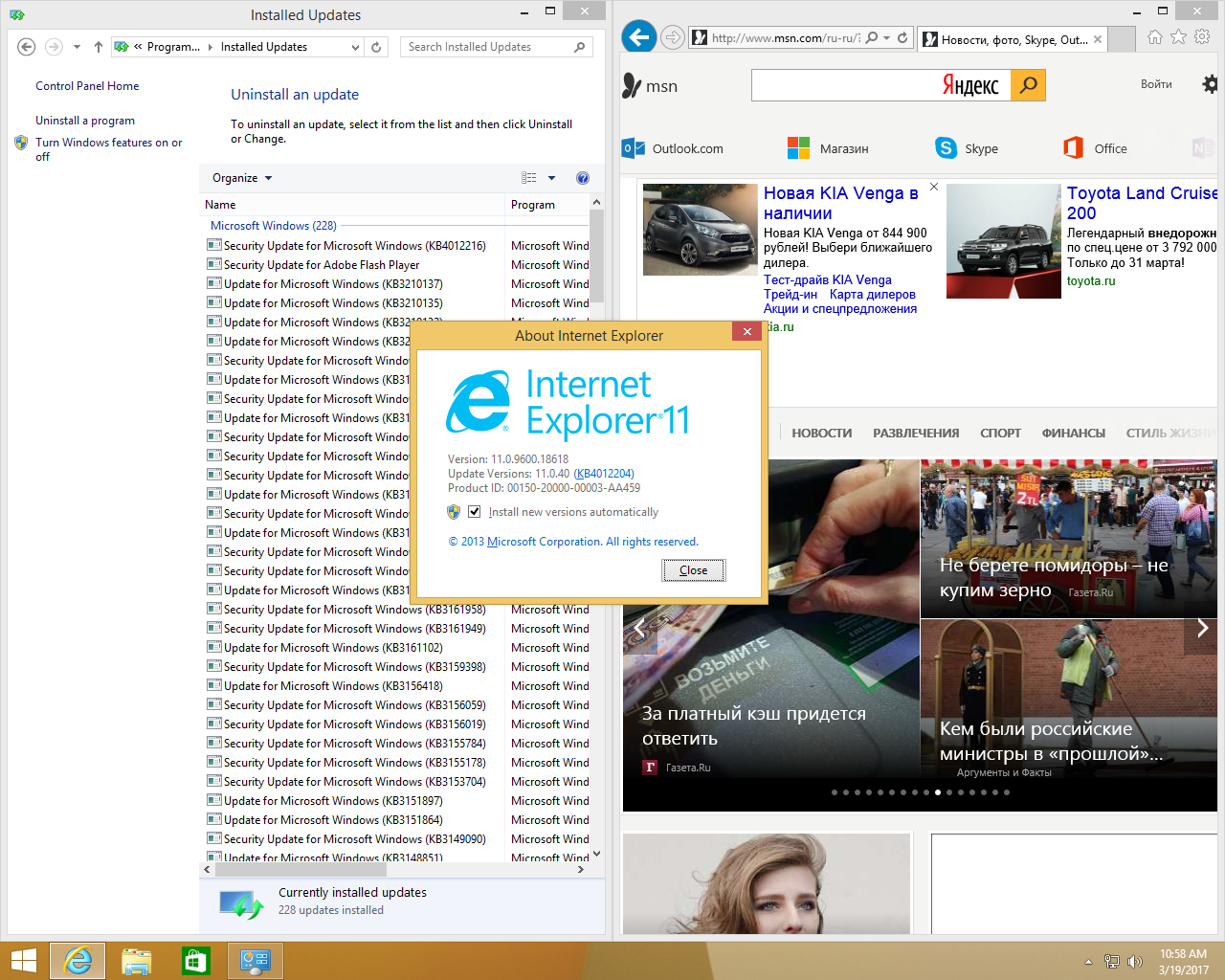Viewport: 1225px width, 980px height.
Task: Open File Explorer from the taskbar
Action: coord(137,961)
